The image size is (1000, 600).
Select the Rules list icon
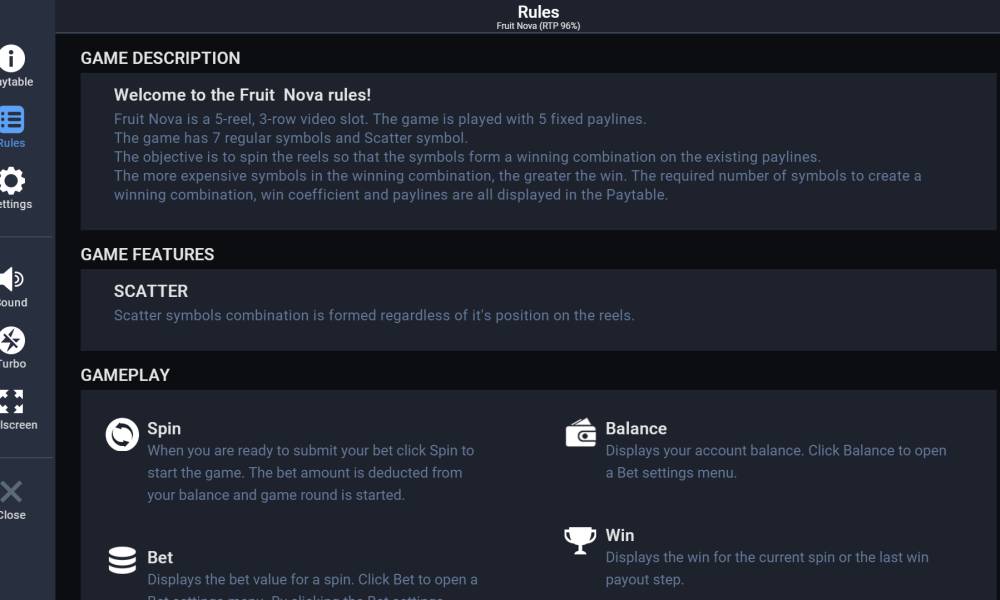[11, 120]
